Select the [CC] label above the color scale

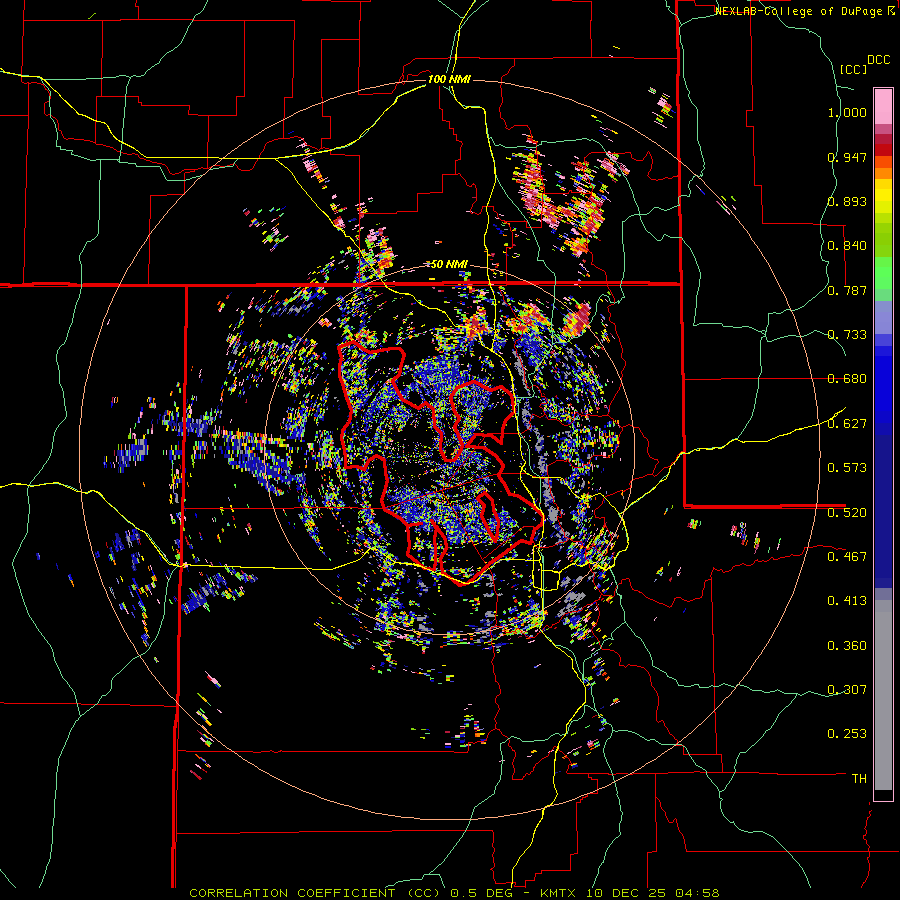pos(853,69)
